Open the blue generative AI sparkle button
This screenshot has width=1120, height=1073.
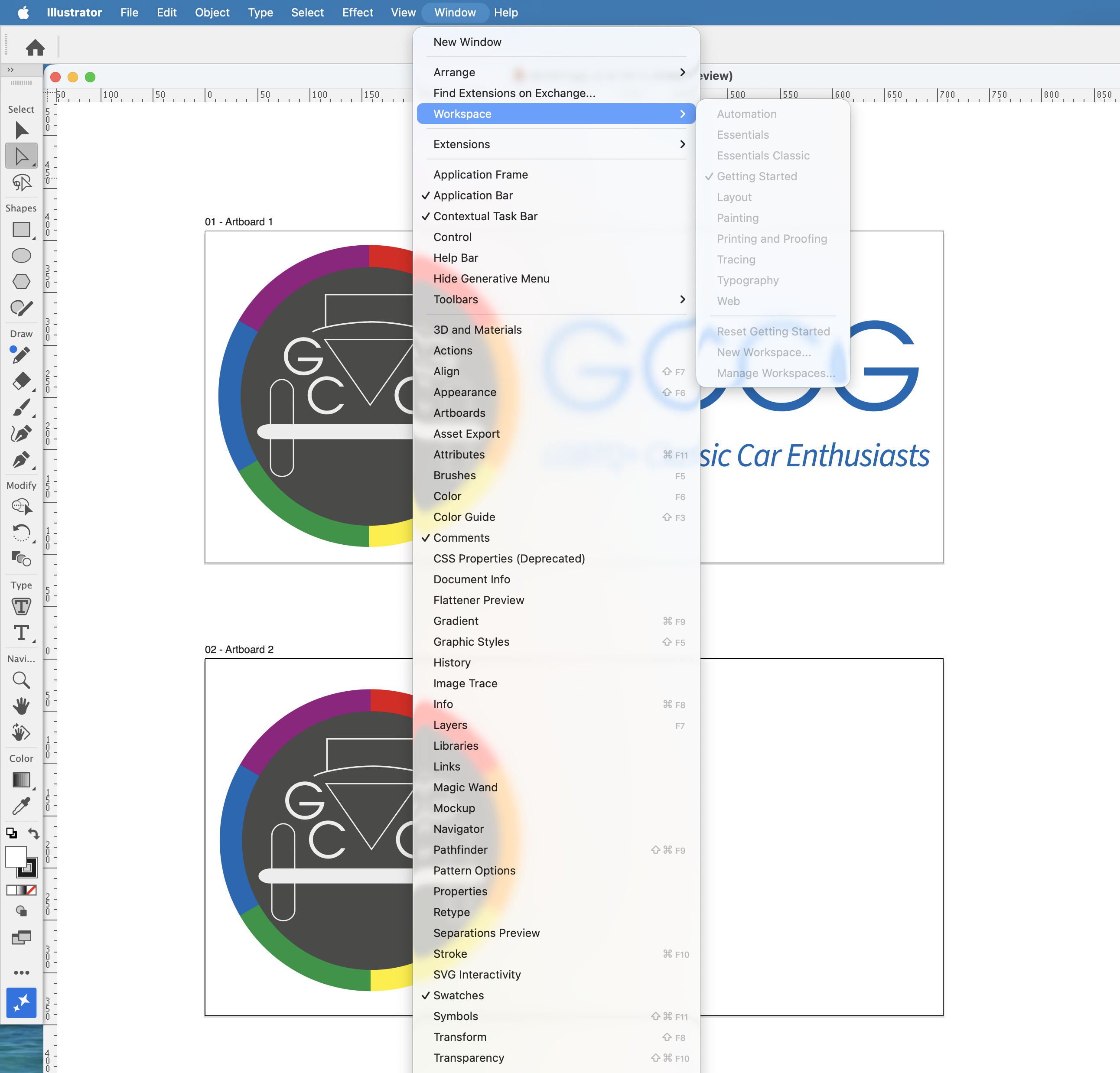click(21, 1003)
